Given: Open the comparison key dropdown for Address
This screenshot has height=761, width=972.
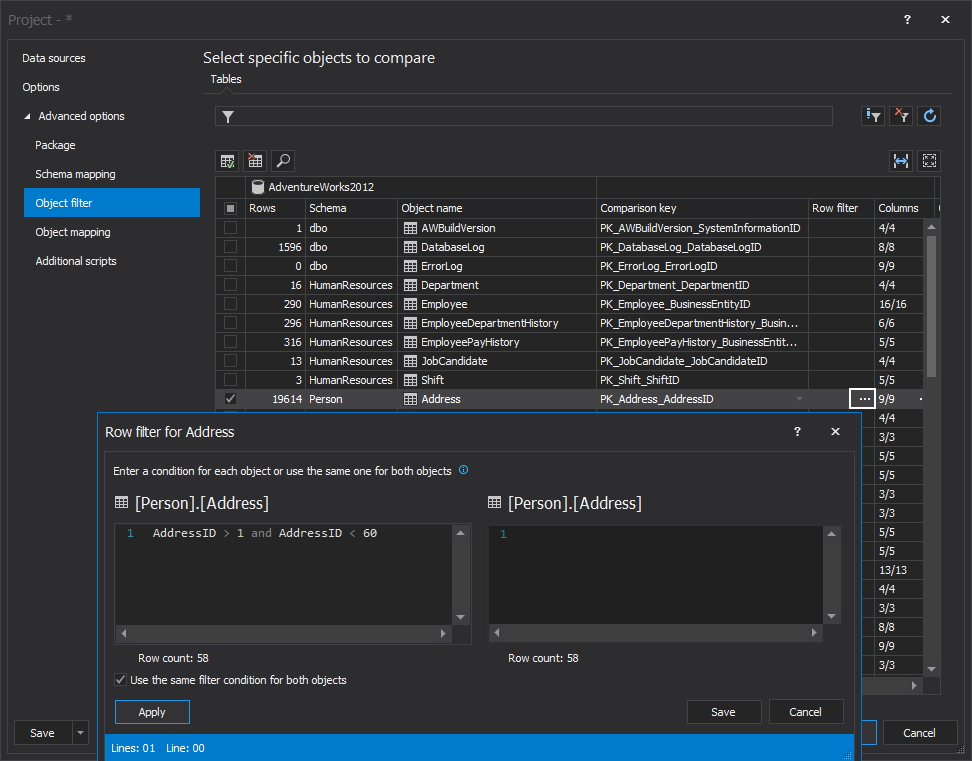Looking at the screenshot, I should (x=798, y=399).
